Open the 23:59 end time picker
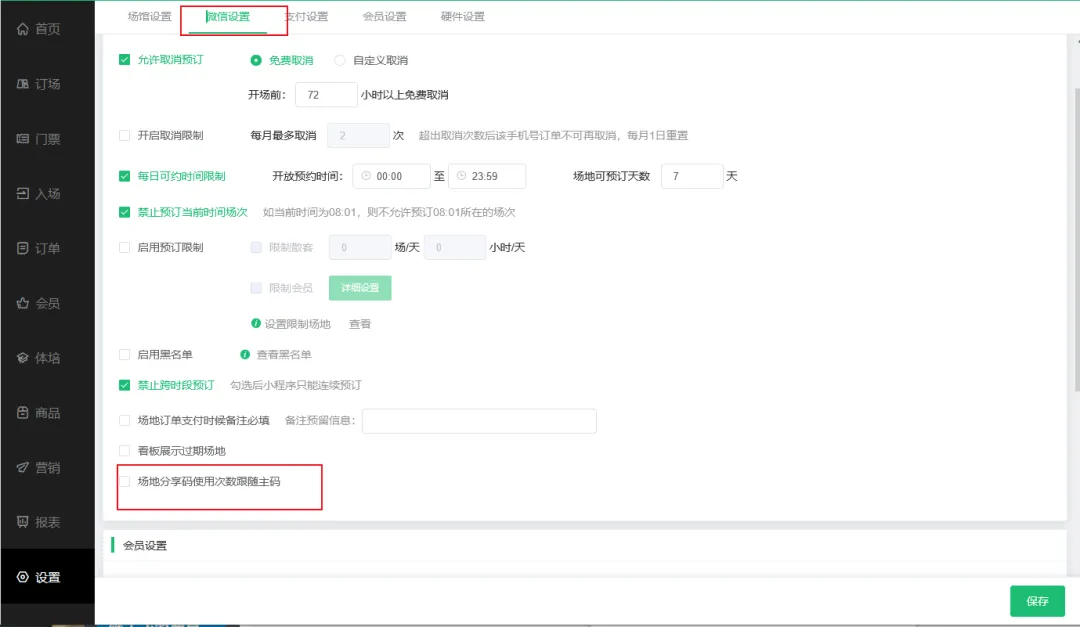This screenshot has width=1080, height=627. tap(488, 176)
